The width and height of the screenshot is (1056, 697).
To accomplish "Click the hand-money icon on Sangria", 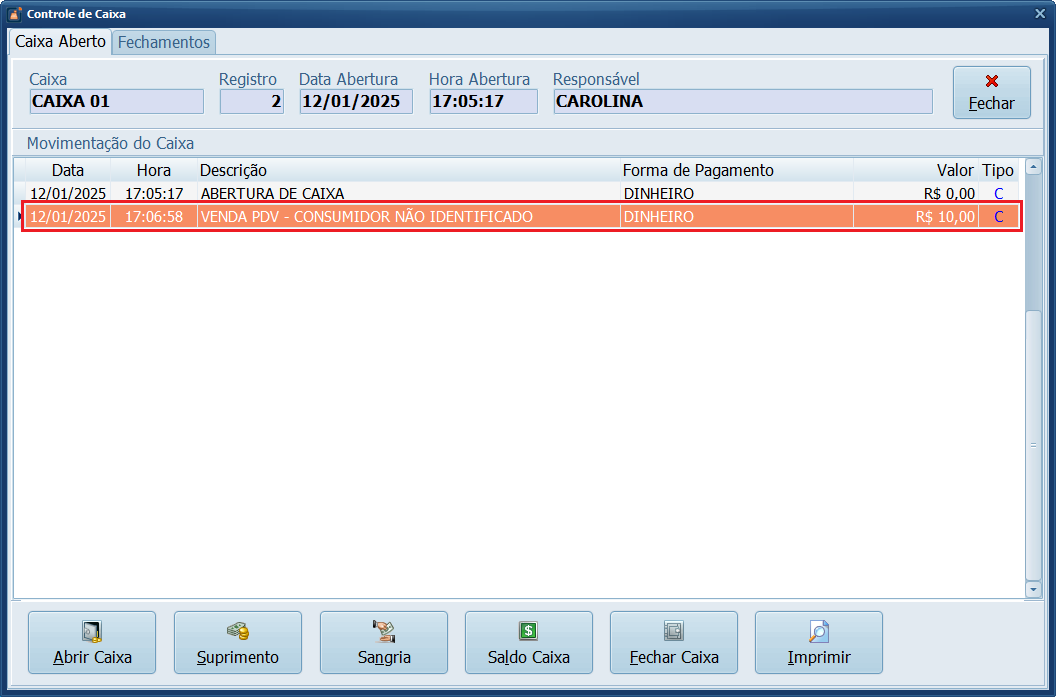I will [384, 631].
